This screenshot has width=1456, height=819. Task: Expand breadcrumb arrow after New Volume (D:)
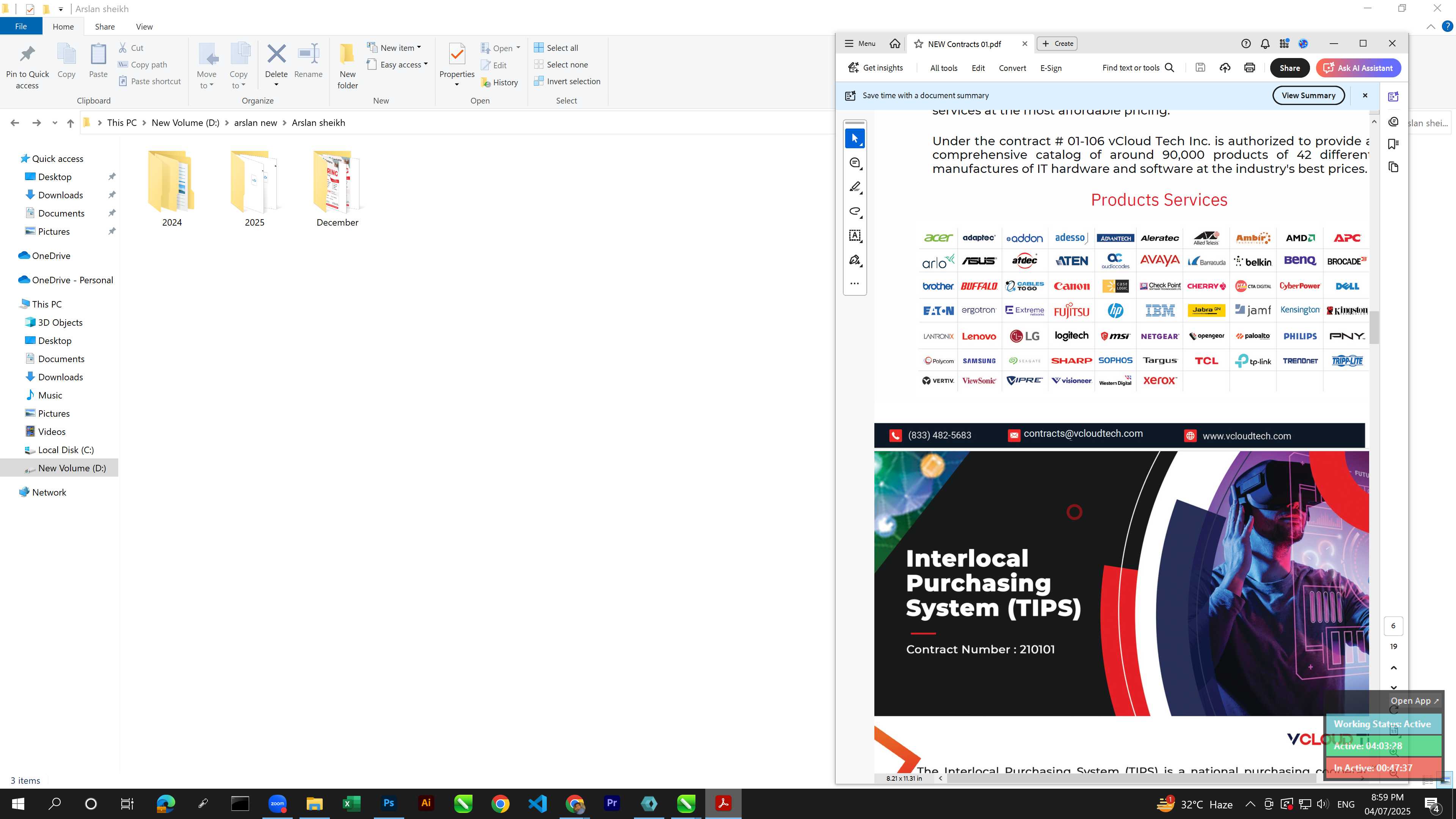[227, 122]
